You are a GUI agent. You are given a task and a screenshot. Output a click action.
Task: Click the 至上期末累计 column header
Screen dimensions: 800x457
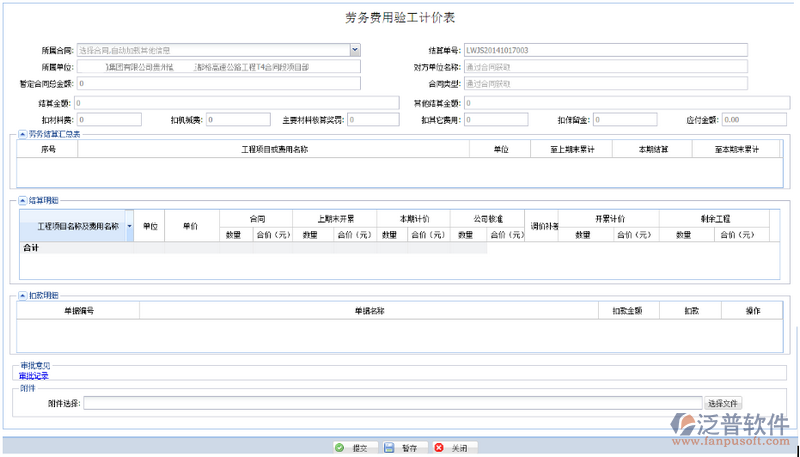[x=572, y=149]
